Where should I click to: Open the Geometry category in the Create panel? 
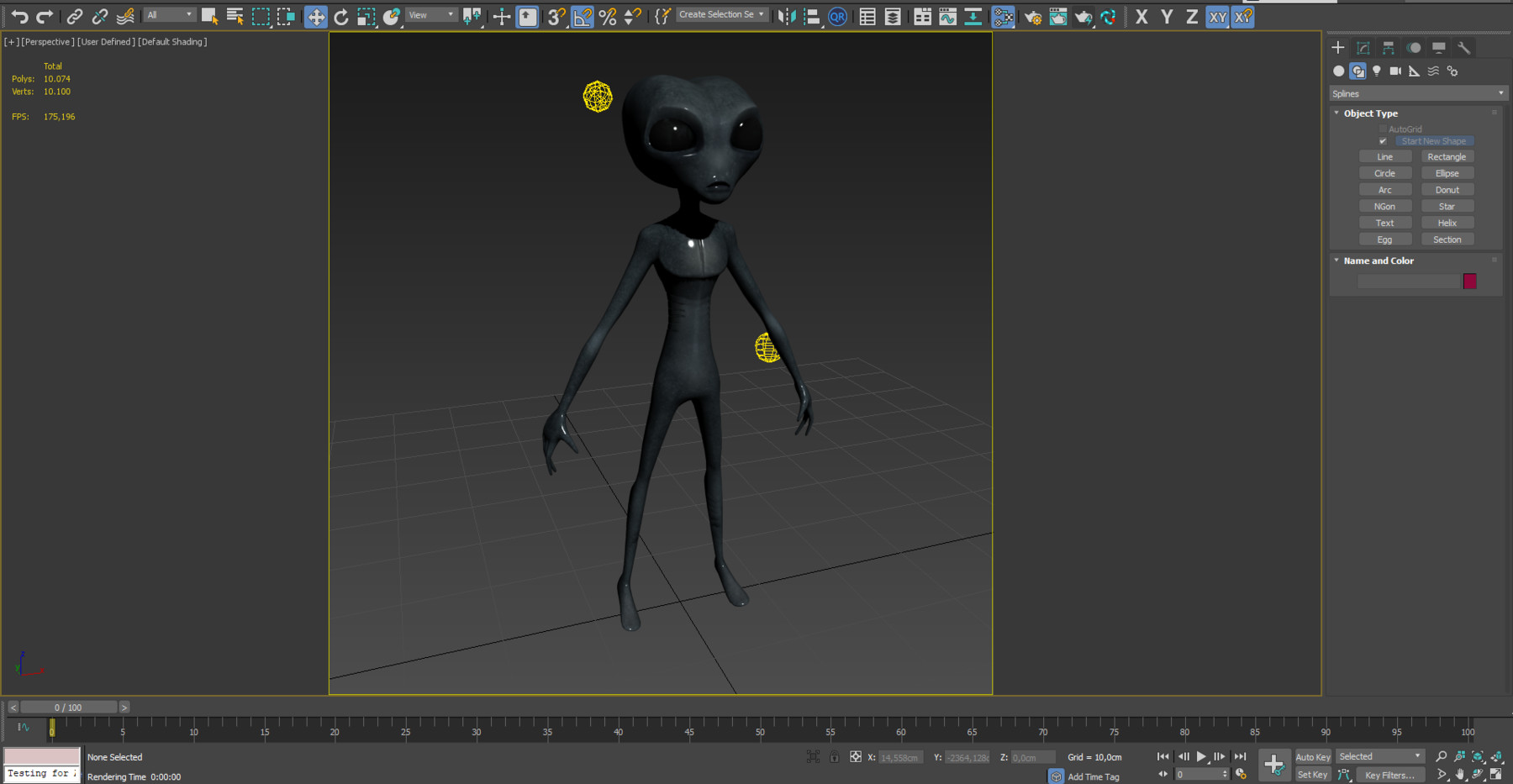pyautogui.click(x=1338, y=71)
